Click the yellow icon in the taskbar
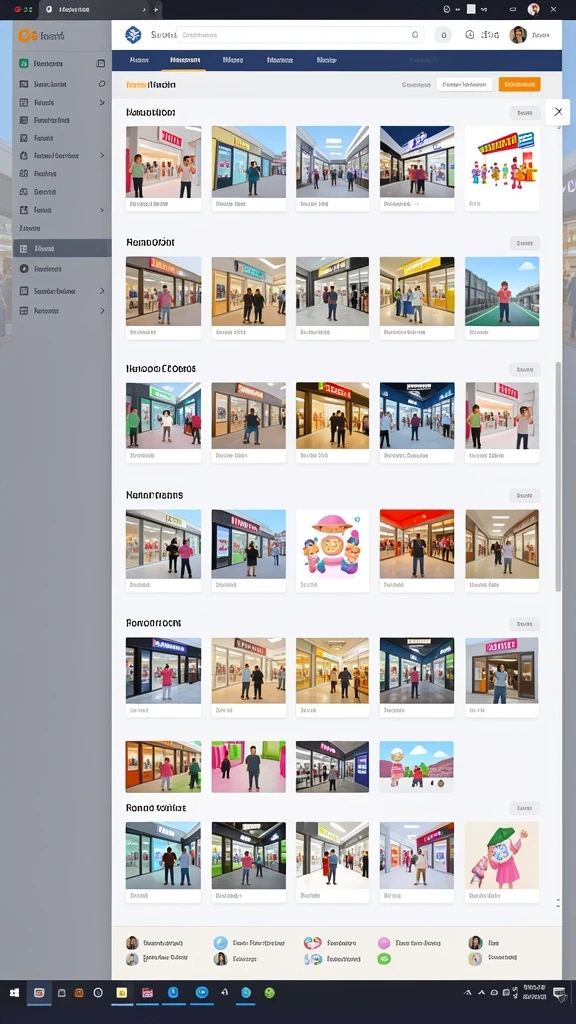576x1024 pixels. coord(121,993)
